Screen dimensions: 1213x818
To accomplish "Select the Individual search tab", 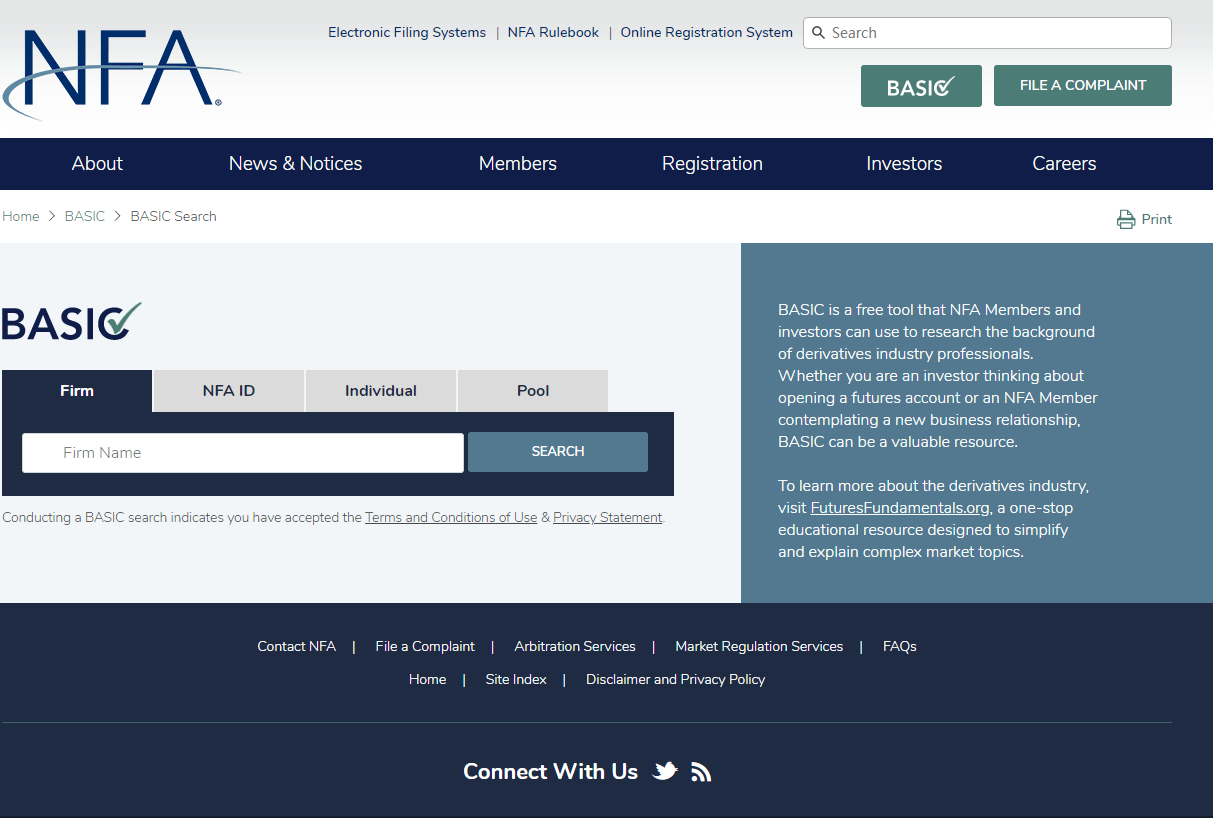I will pos(381,391).
